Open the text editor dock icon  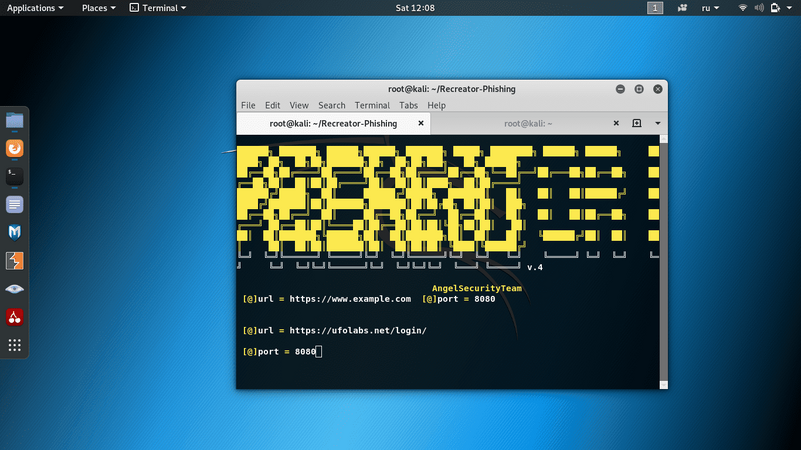[14, 204]
